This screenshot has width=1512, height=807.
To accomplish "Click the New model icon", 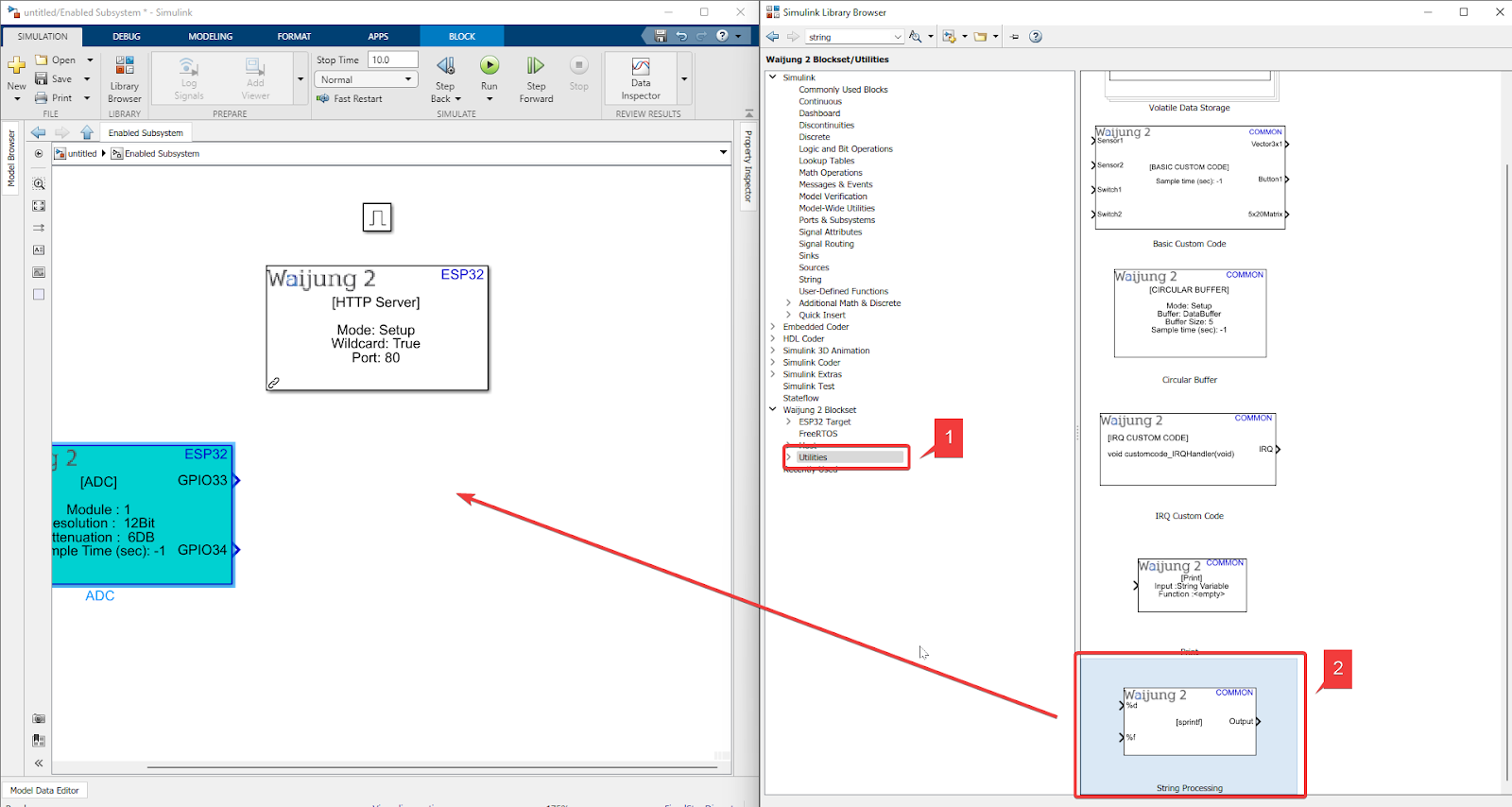I will coord(17,65).
